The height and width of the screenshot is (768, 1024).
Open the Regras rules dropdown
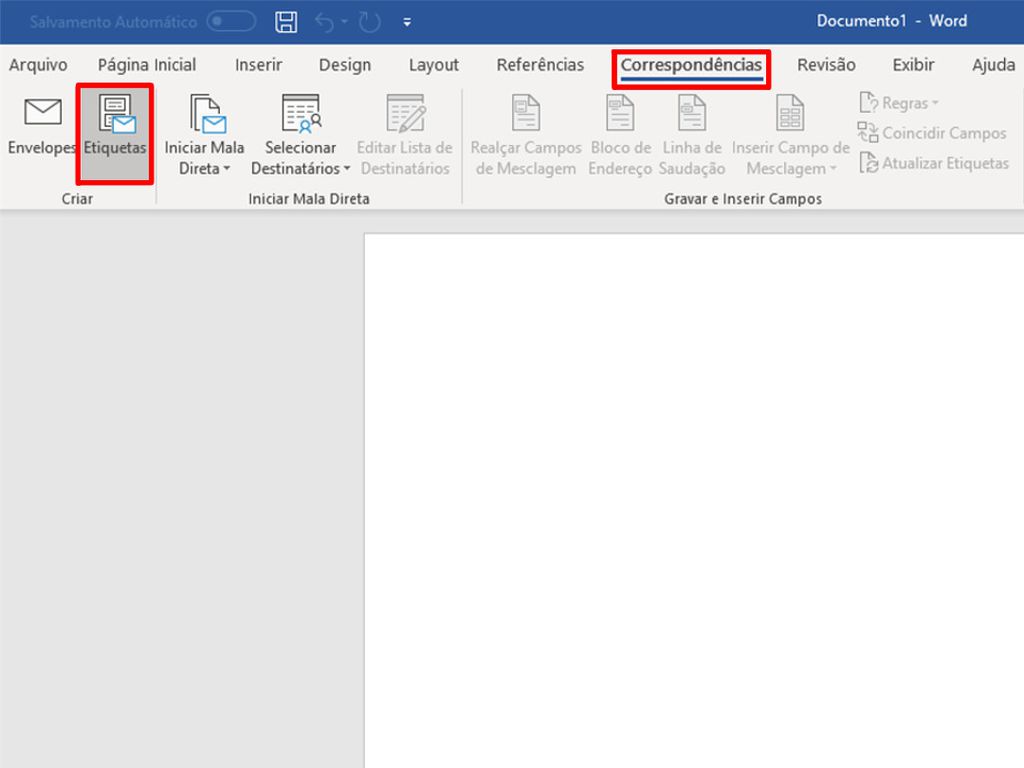pyautogui.click(x=899, y=103)
